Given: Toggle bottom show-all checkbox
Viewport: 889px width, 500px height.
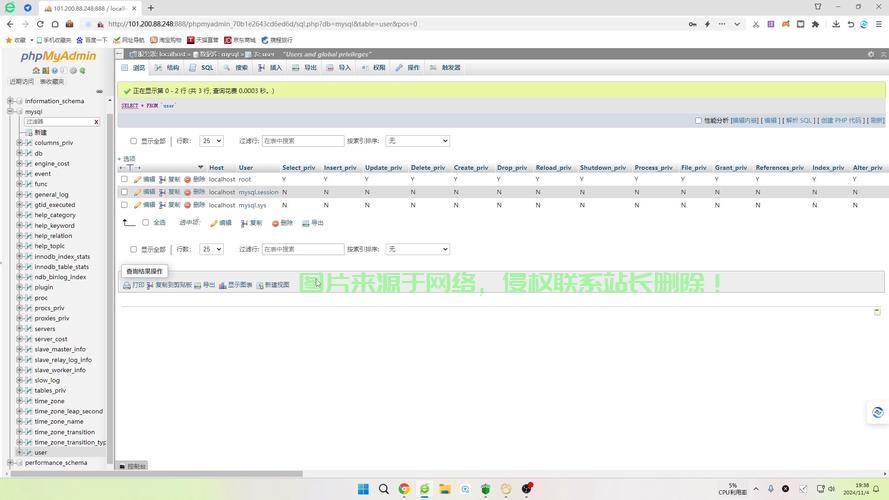Looking at the screenshot, I should (133, 249).
